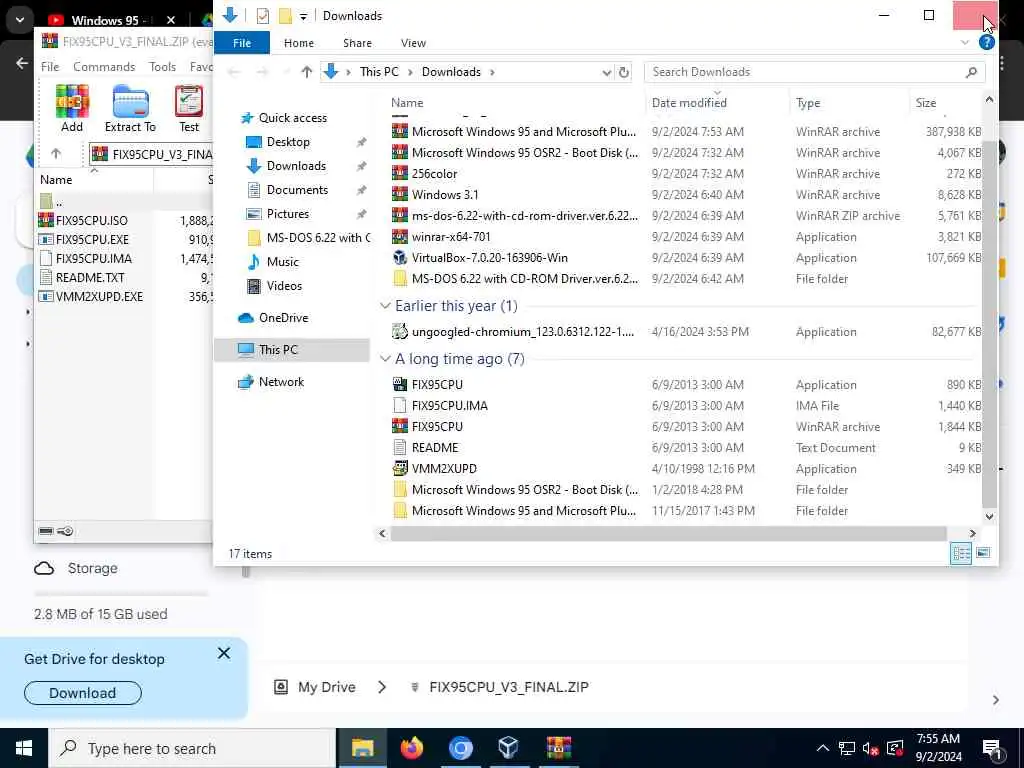Click Download button for Drive desktop

point(83,693)
